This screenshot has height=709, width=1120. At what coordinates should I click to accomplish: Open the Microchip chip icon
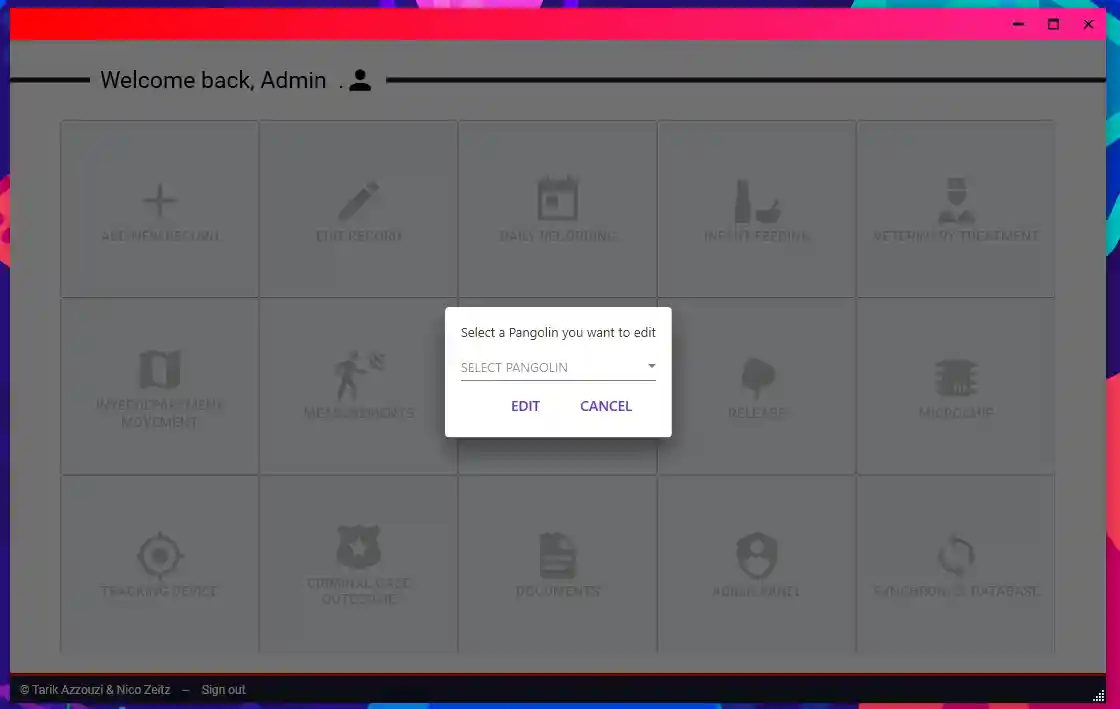(x=956, y=377)
